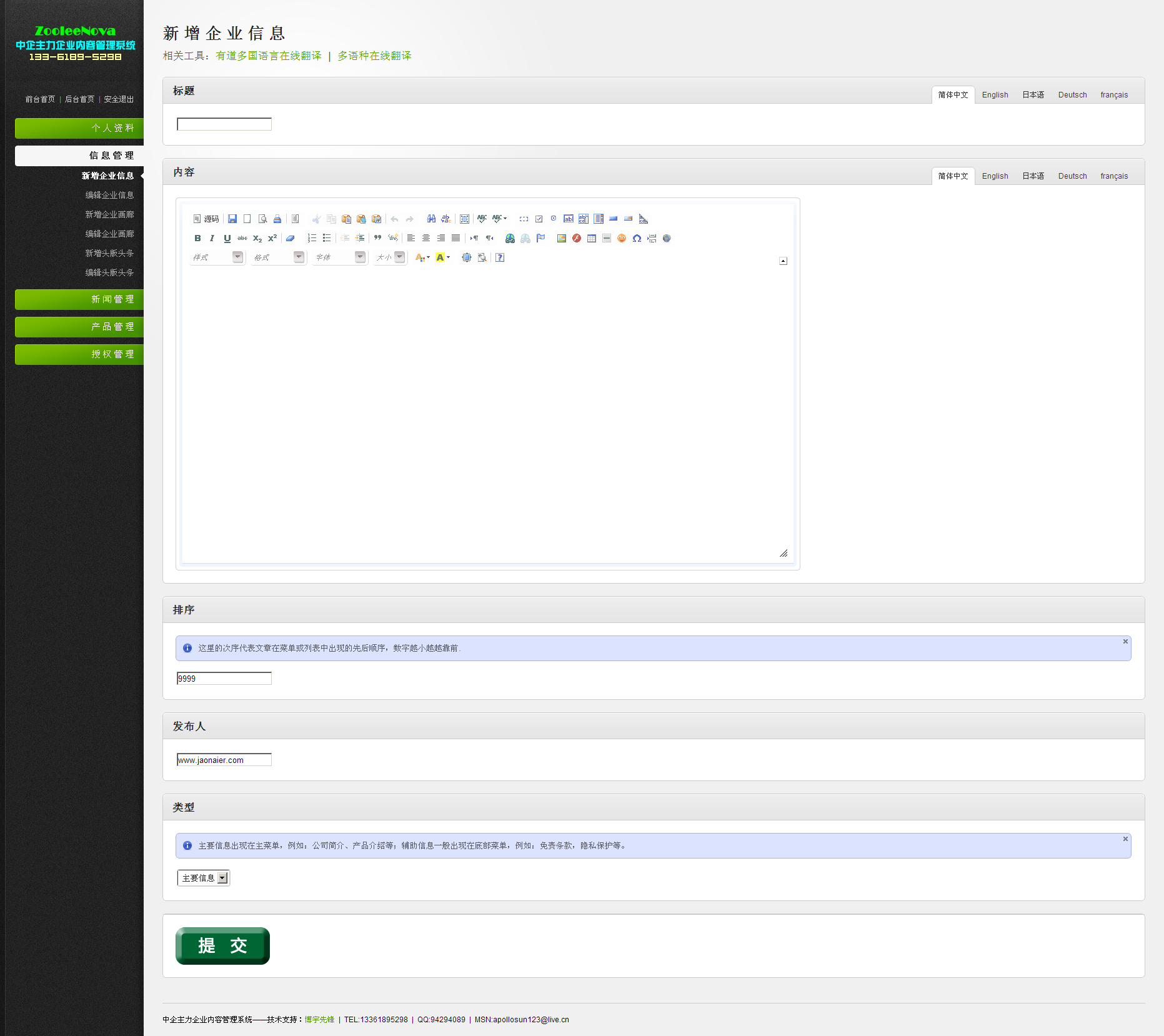Open the background color picker

[443, 257]
